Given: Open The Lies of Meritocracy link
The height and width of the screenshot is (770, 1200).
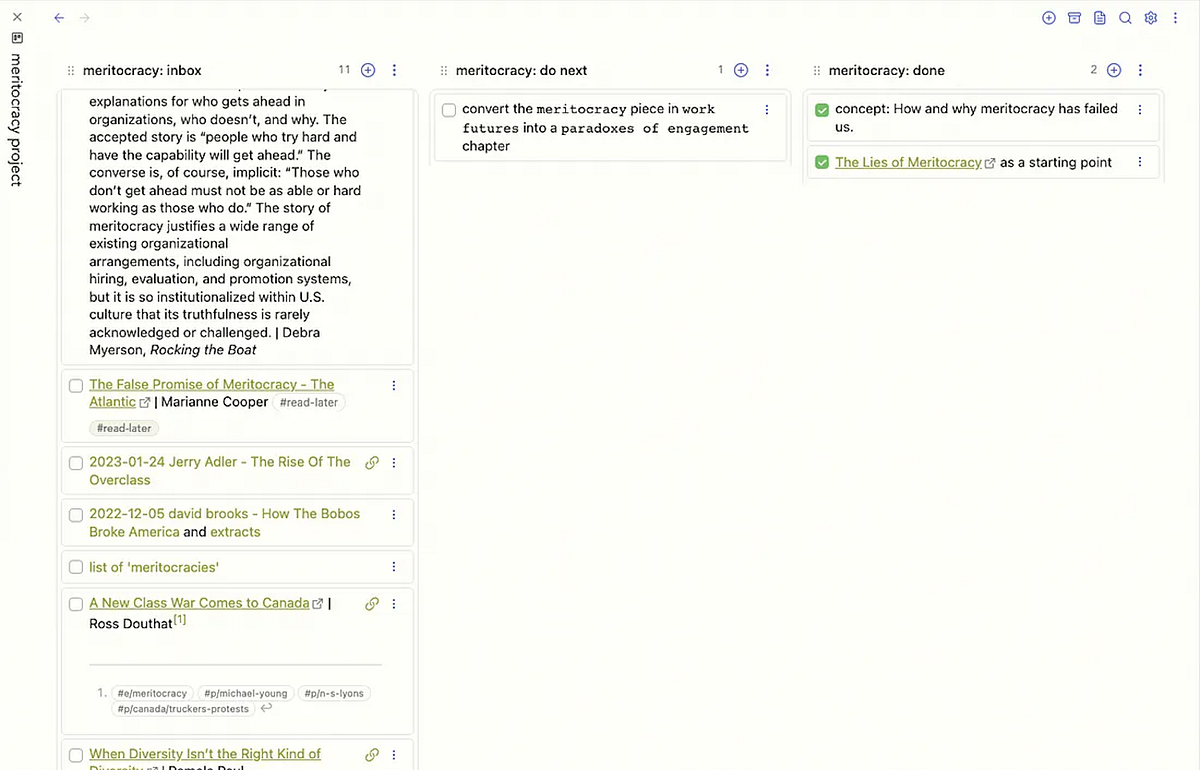Looking at the screenshot, I should coord(908,162).
